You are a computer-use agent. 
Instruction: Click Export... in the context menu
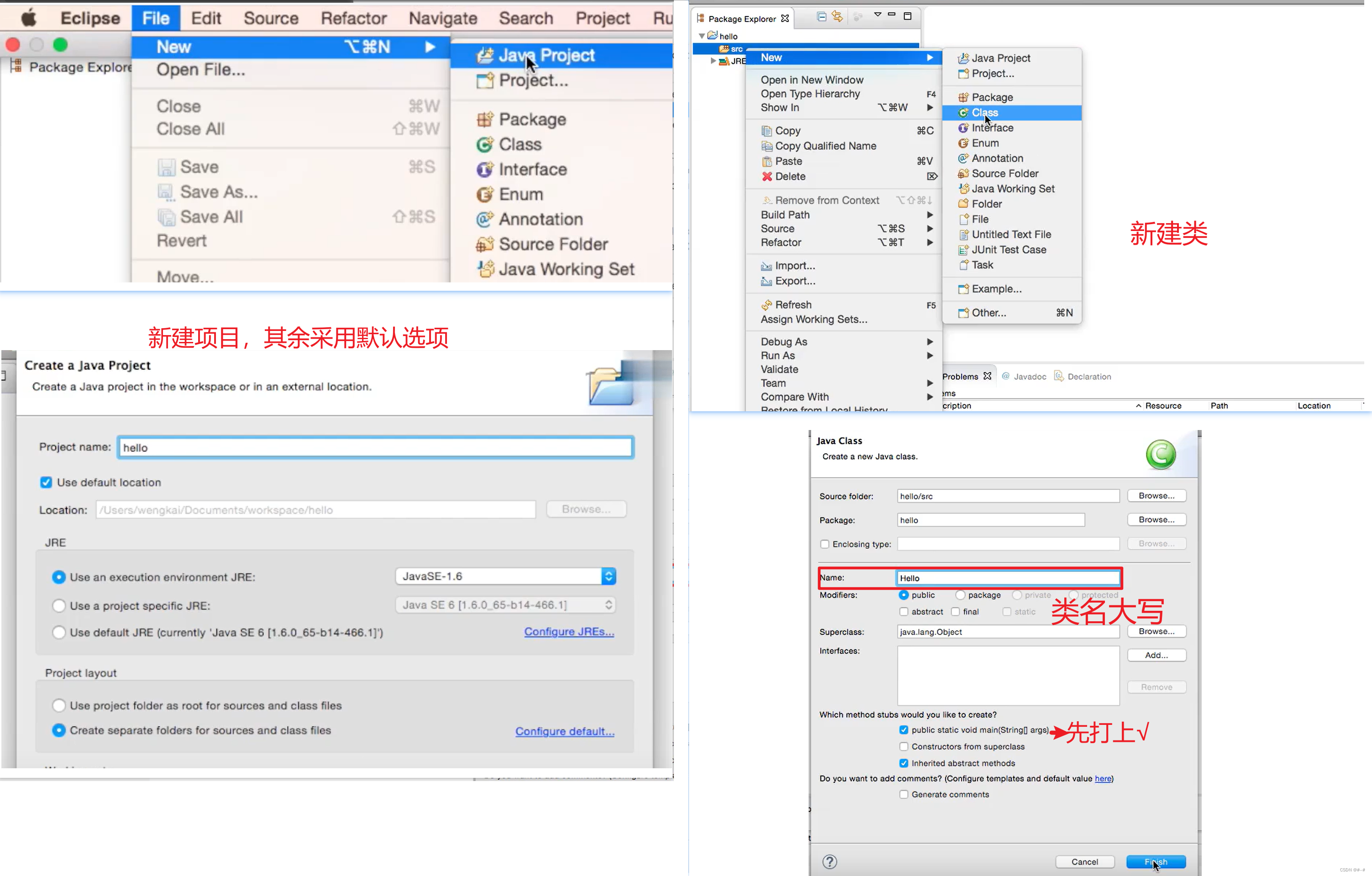tap(843, 281)
